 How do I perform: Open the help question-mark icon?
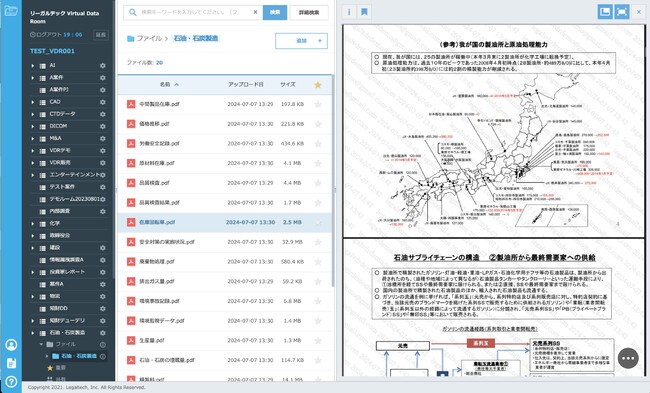[11, 381]
